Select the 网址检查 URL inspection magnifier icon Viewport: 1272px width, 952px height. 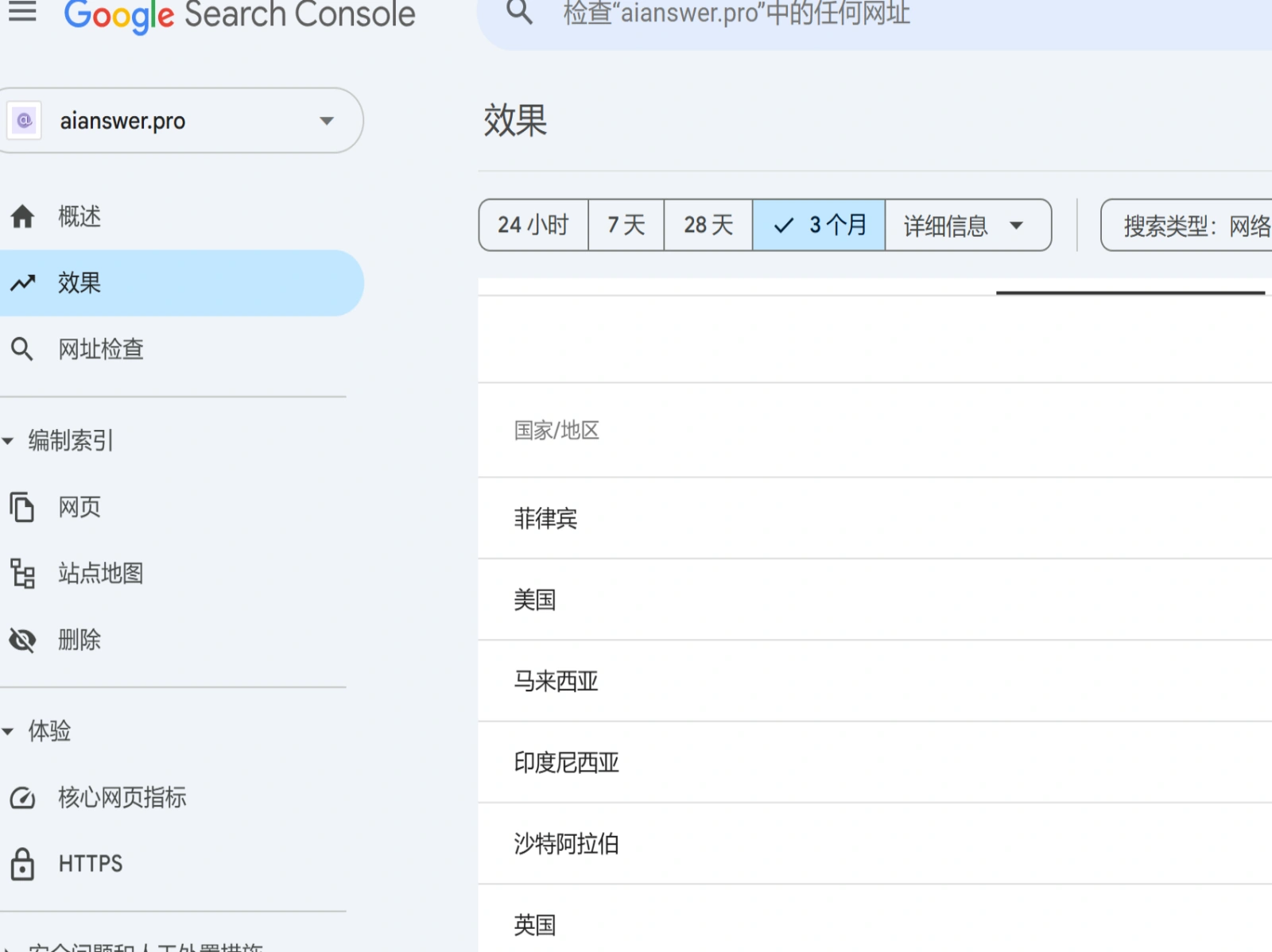pyautogui.click(x=23, y=348)
